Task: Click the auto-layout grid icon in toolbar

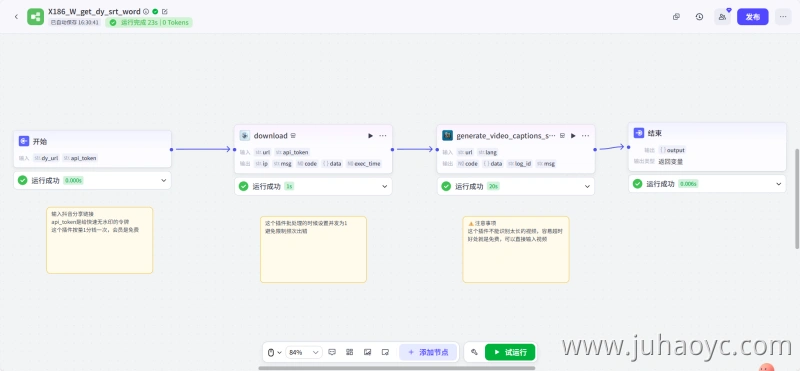Action: tap(349, 352)
